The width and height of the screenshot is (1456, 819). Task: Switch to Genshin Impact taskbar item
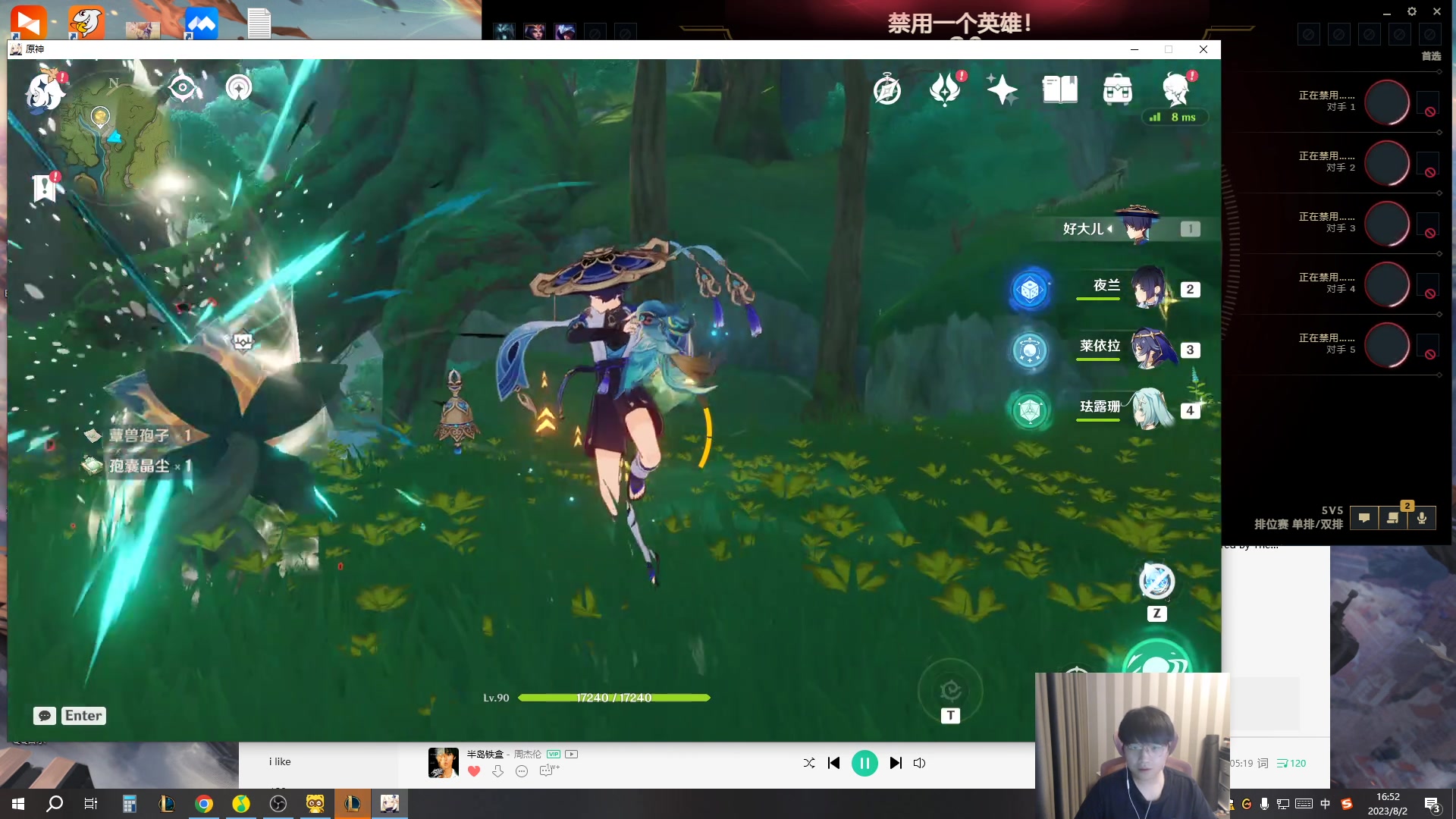390,804
